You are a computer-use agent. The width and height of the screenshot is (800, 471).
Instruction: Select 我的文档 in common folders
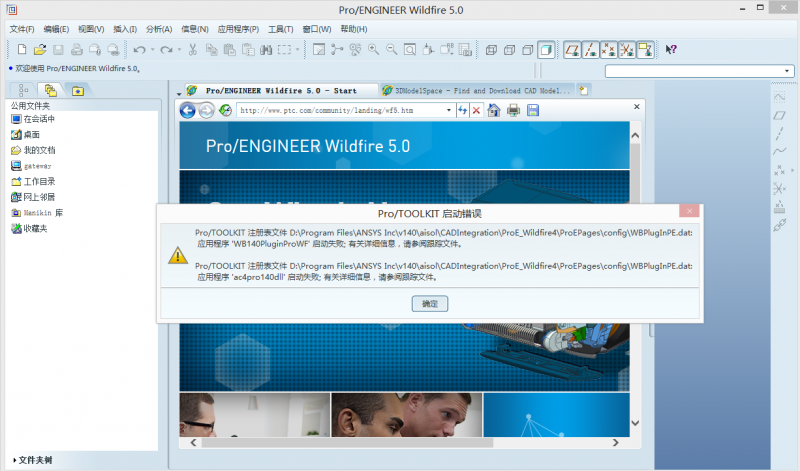point(33,150)
